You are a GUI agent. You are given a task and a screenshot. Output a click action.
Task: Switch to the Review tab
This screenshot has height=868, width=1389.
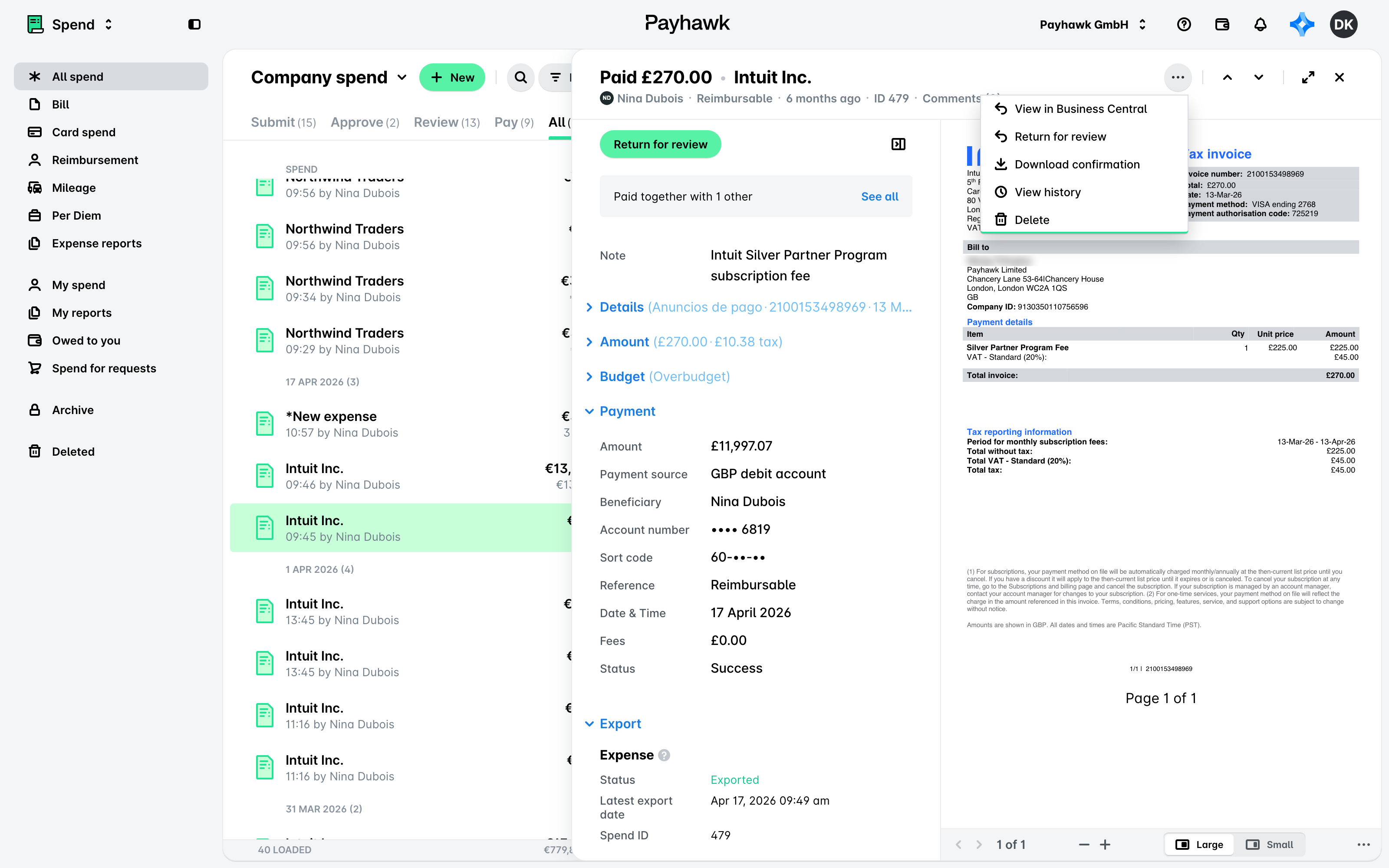447,122
